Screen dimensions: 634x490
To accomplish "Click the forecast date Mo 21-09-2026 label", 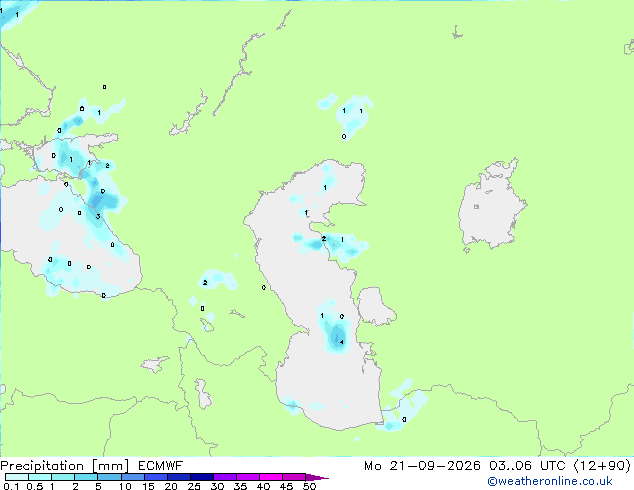I will pos(422,466).
